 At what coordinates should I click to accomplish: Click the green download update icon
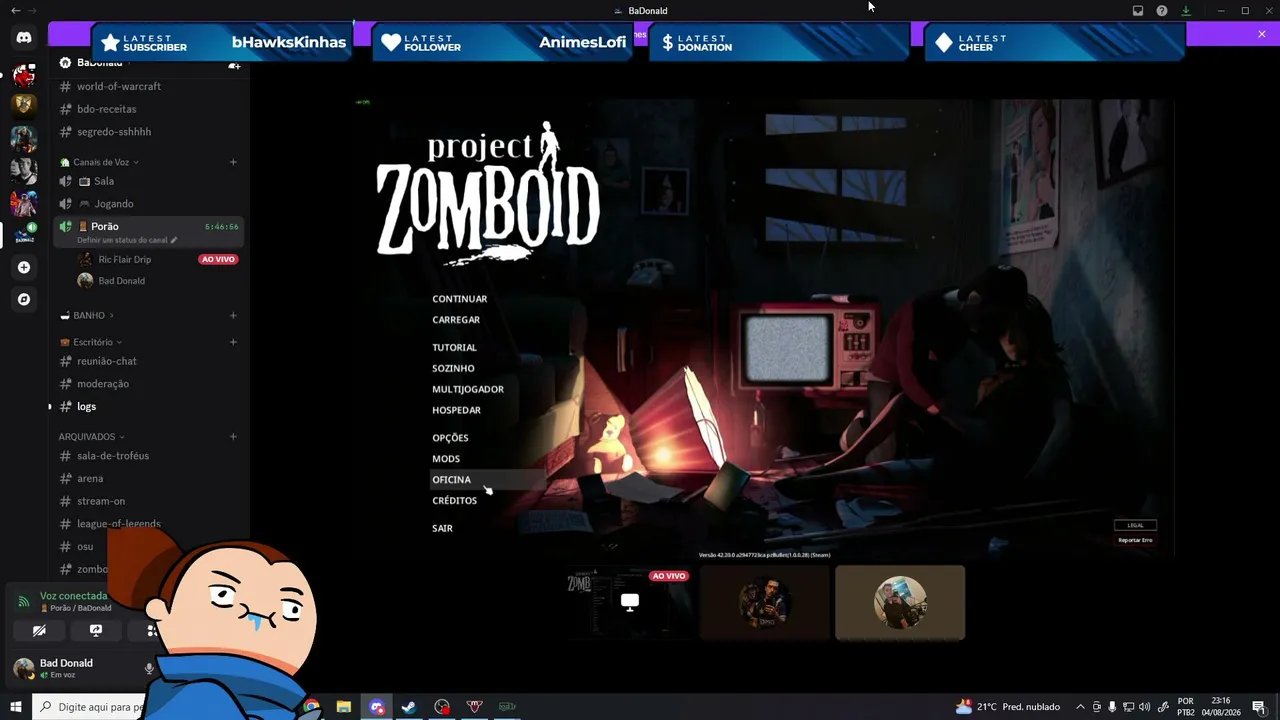[1186, 11]
